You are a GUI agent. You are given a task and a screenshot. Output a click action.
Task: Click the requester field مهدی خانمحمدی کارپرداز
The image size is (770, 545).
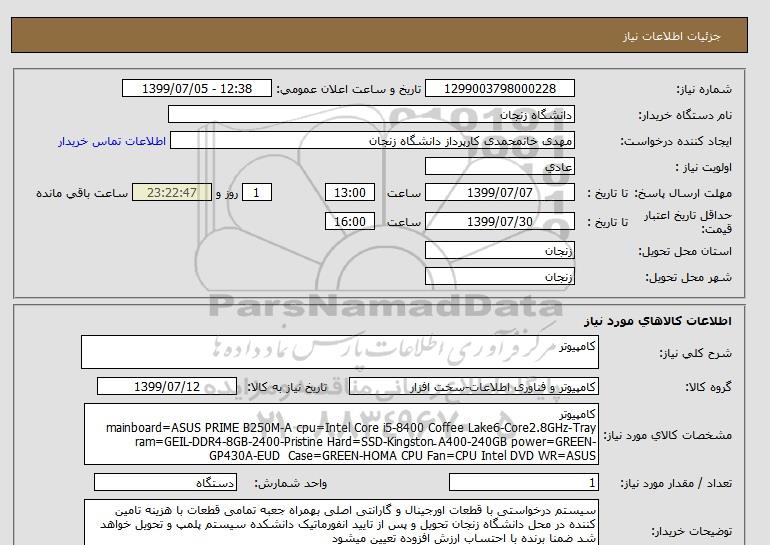tap(372, 141)
